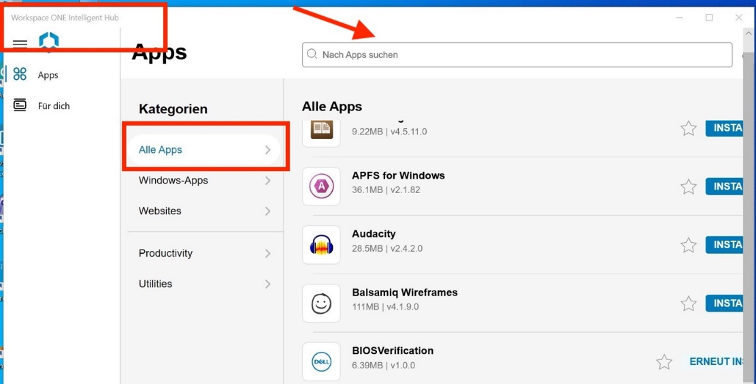Expand the Utilities chevron
Viewport: 756px width, 385px height.
(268, 284)
